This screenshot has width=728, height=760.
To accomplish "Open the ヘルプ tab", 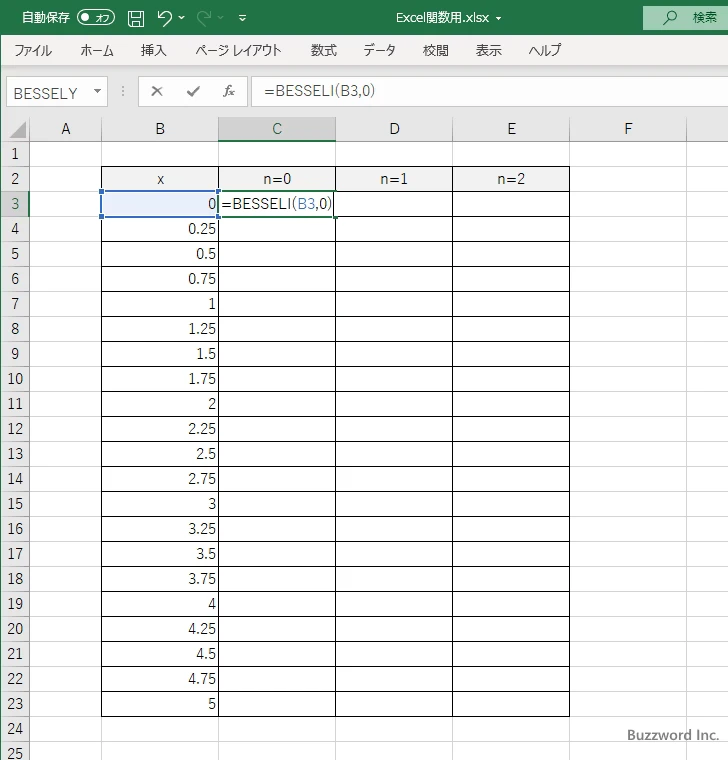I will click(545, 50).
